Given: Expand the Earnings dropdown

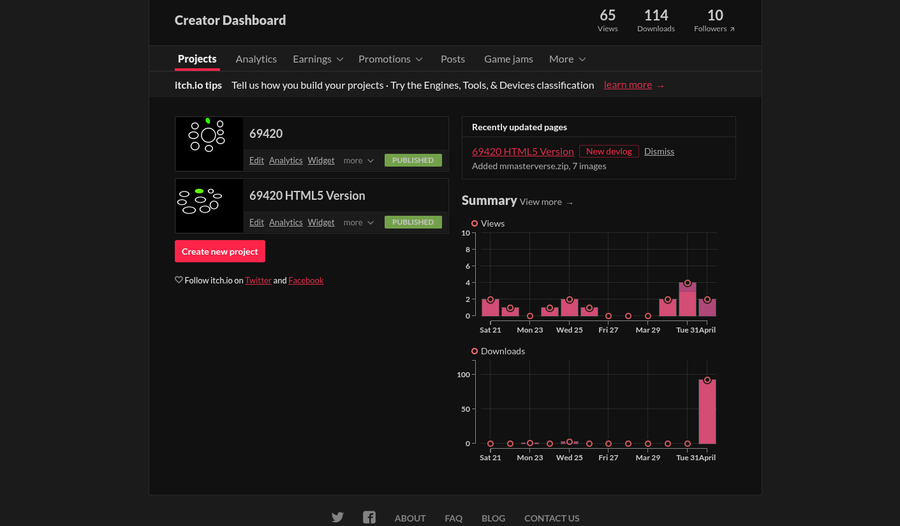Looking at the screenshot, I should (317, 59).
